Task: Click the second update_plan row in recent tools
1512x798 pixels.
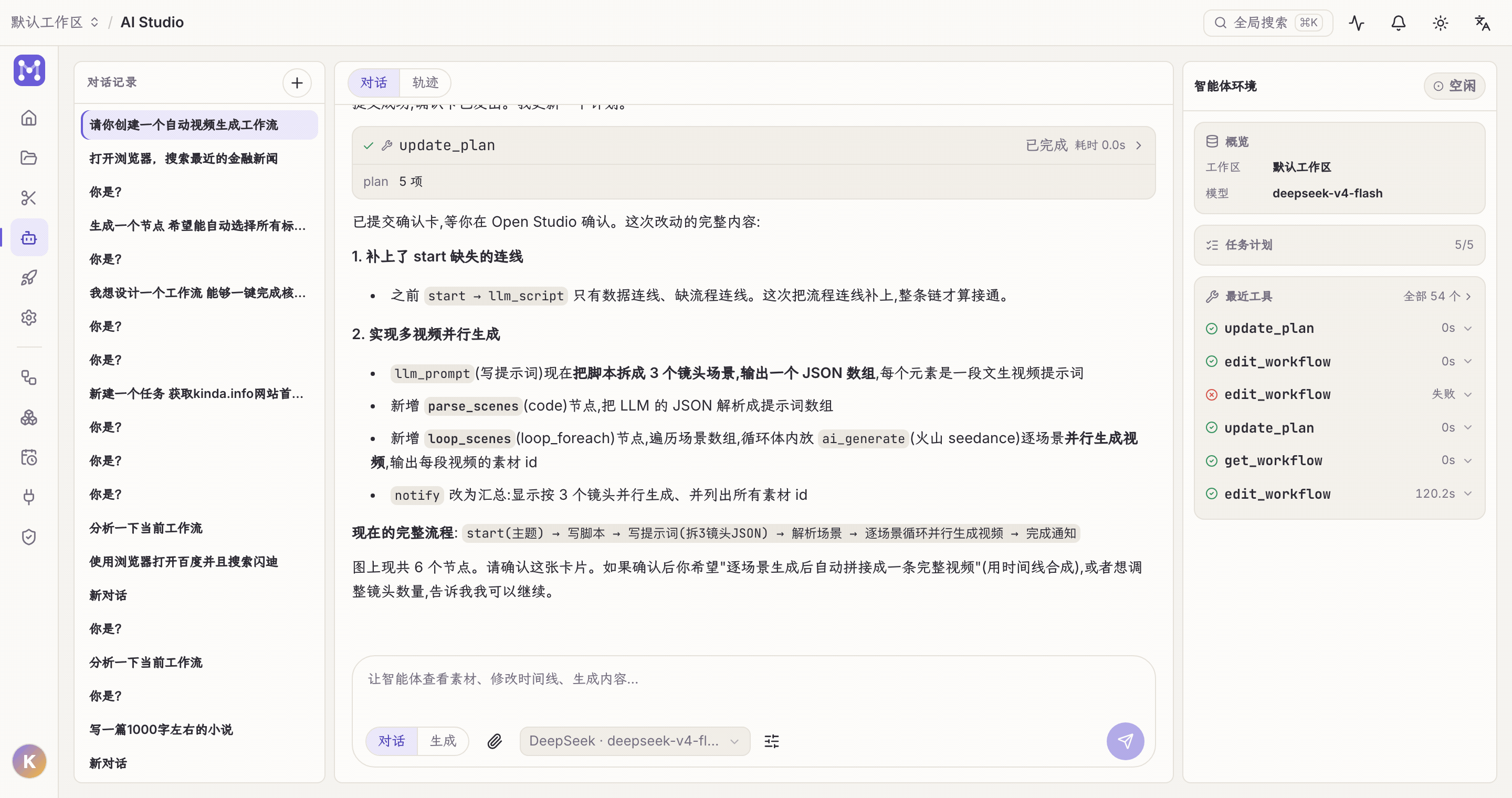Action: 1339,428
